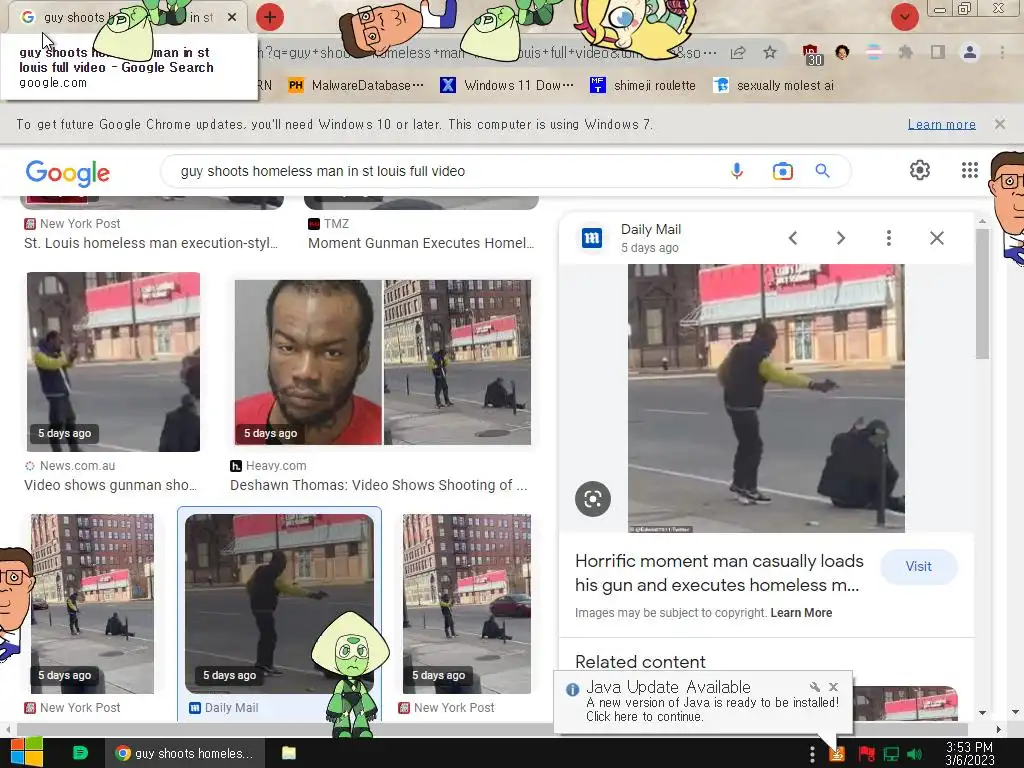Show hidden system tray icons

(812, 754)
